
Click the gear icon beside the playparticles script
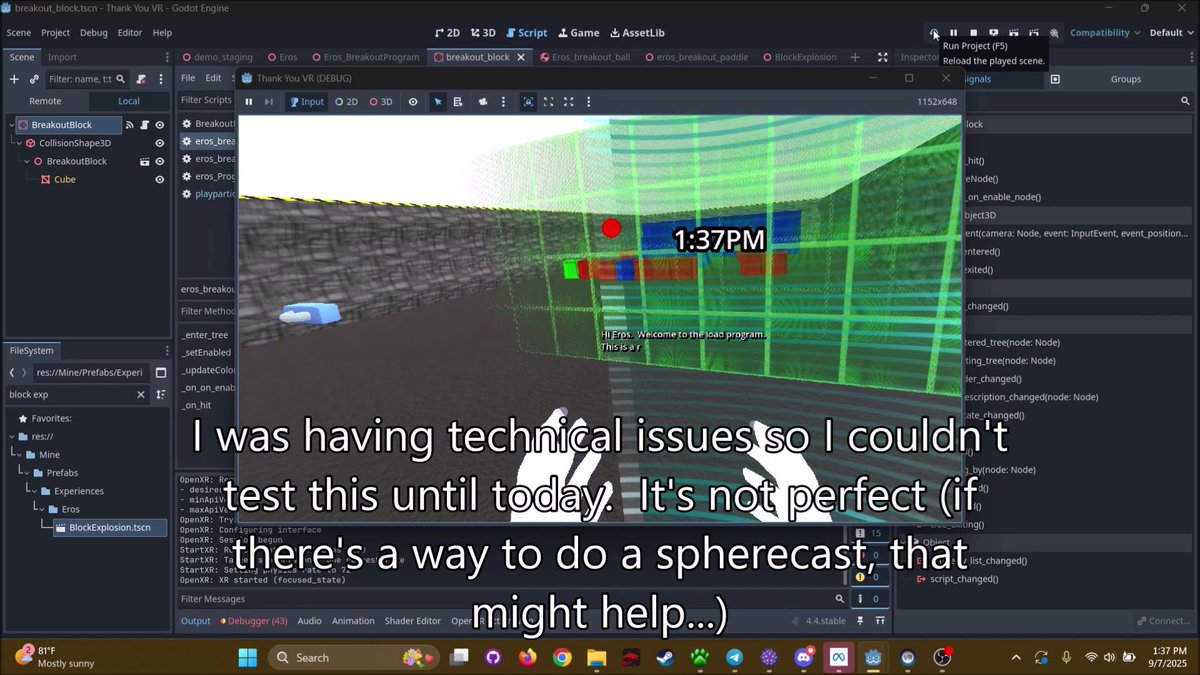(186, 193)
